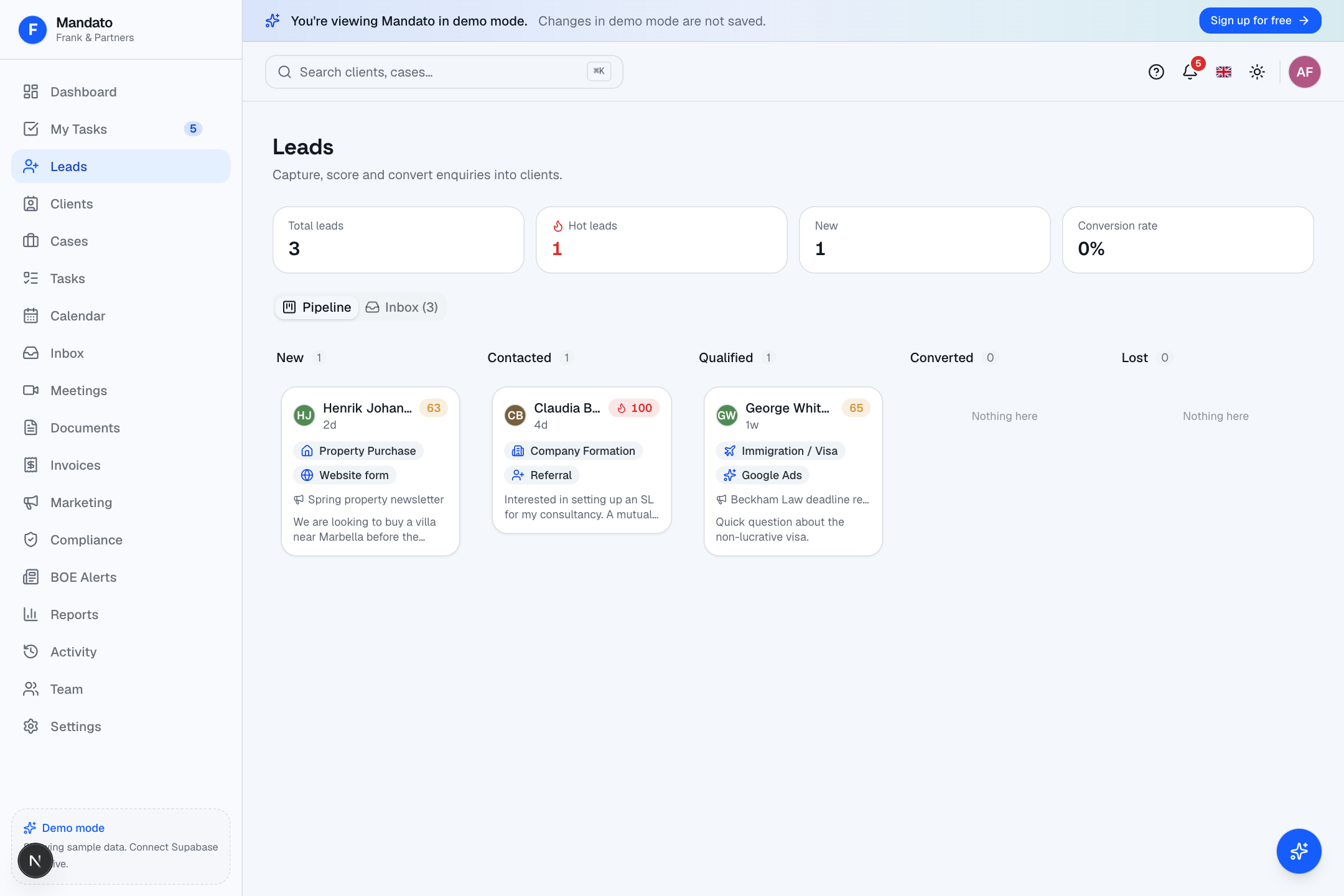This screenshot has height=896, width=1344.
Task: Click the Contacted column header
Action: pos(520,358)
